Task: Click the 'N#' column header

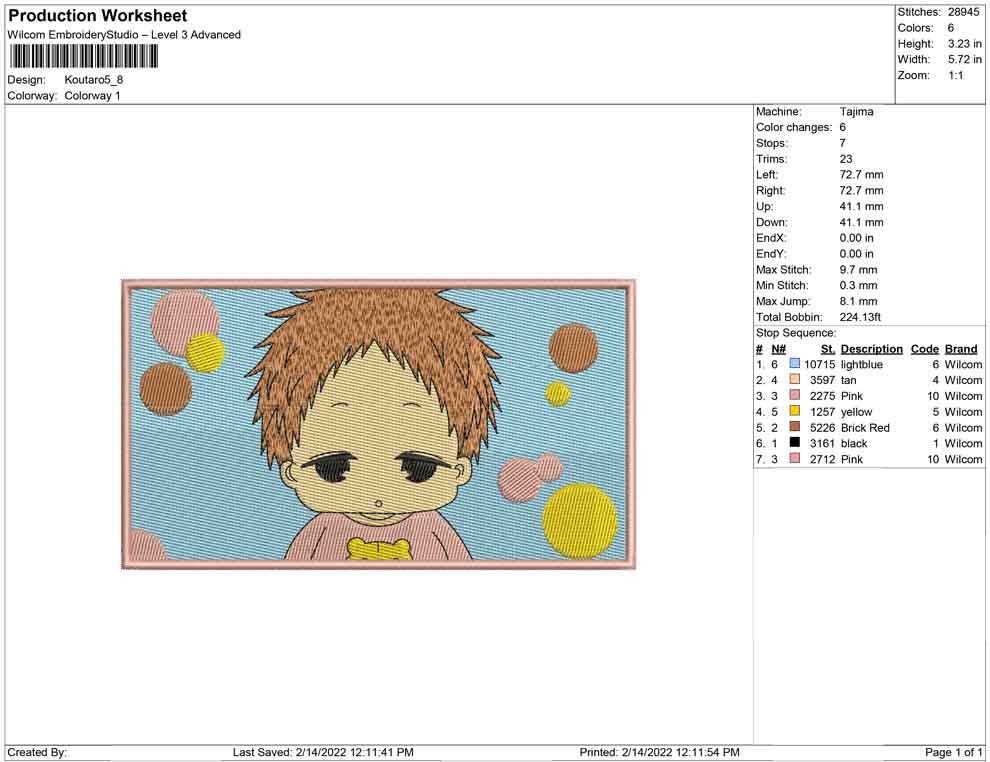Action: (x=778, y=349)
